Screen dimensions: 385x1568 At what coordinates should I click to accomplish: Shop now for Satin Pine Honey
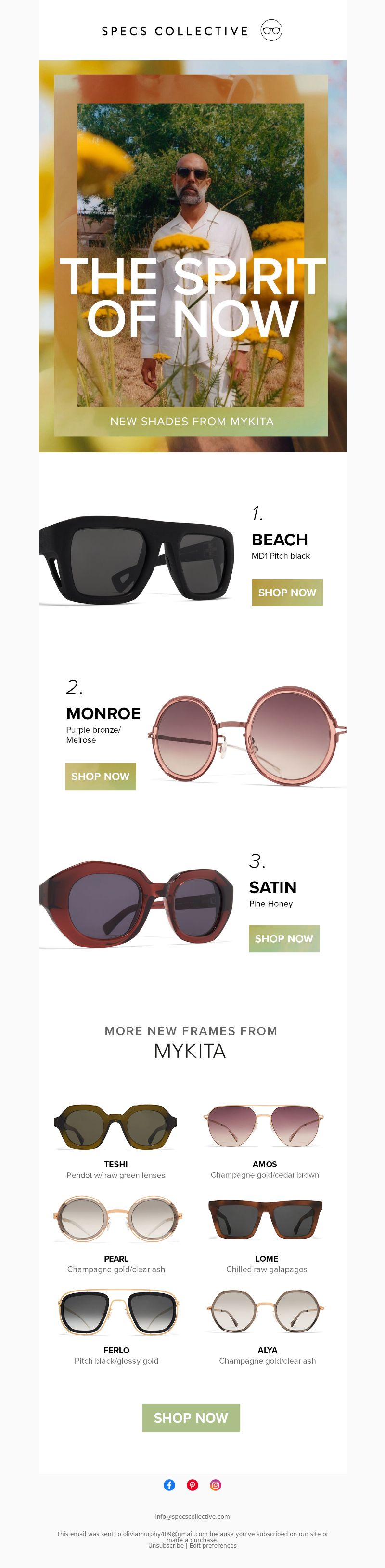tap(284, 938)
